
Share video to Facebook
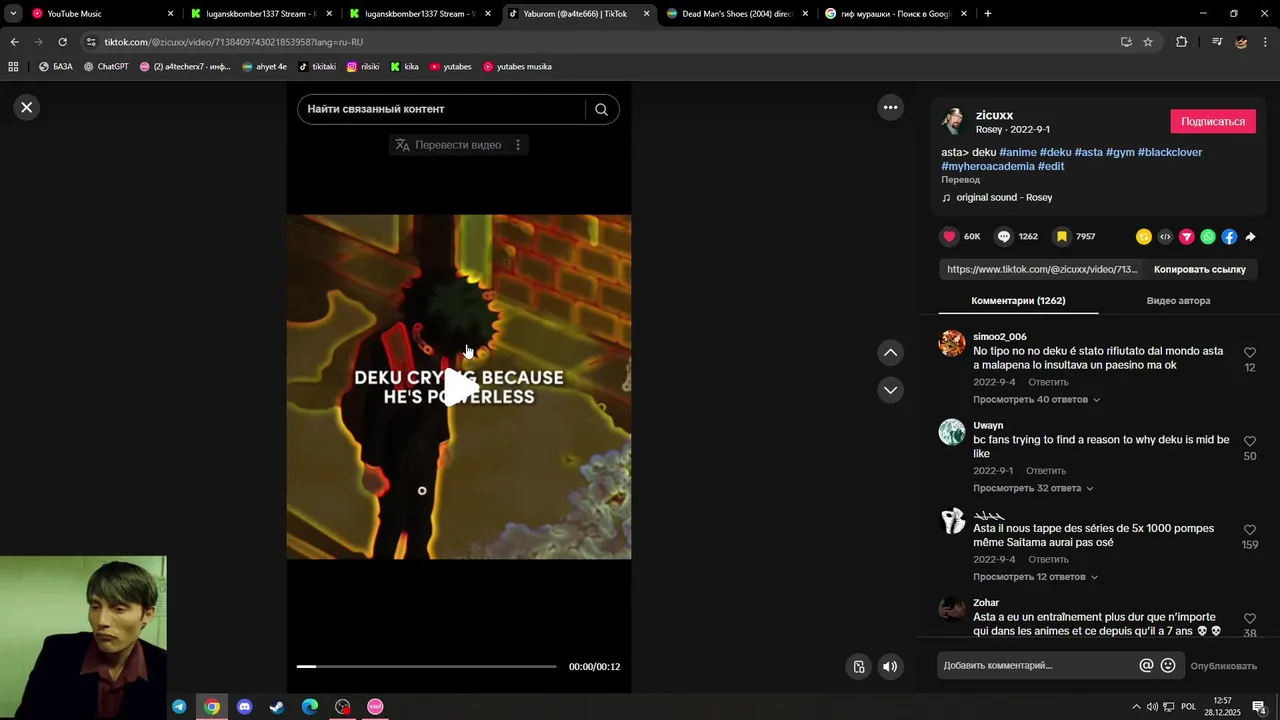tap(1229, 237)
